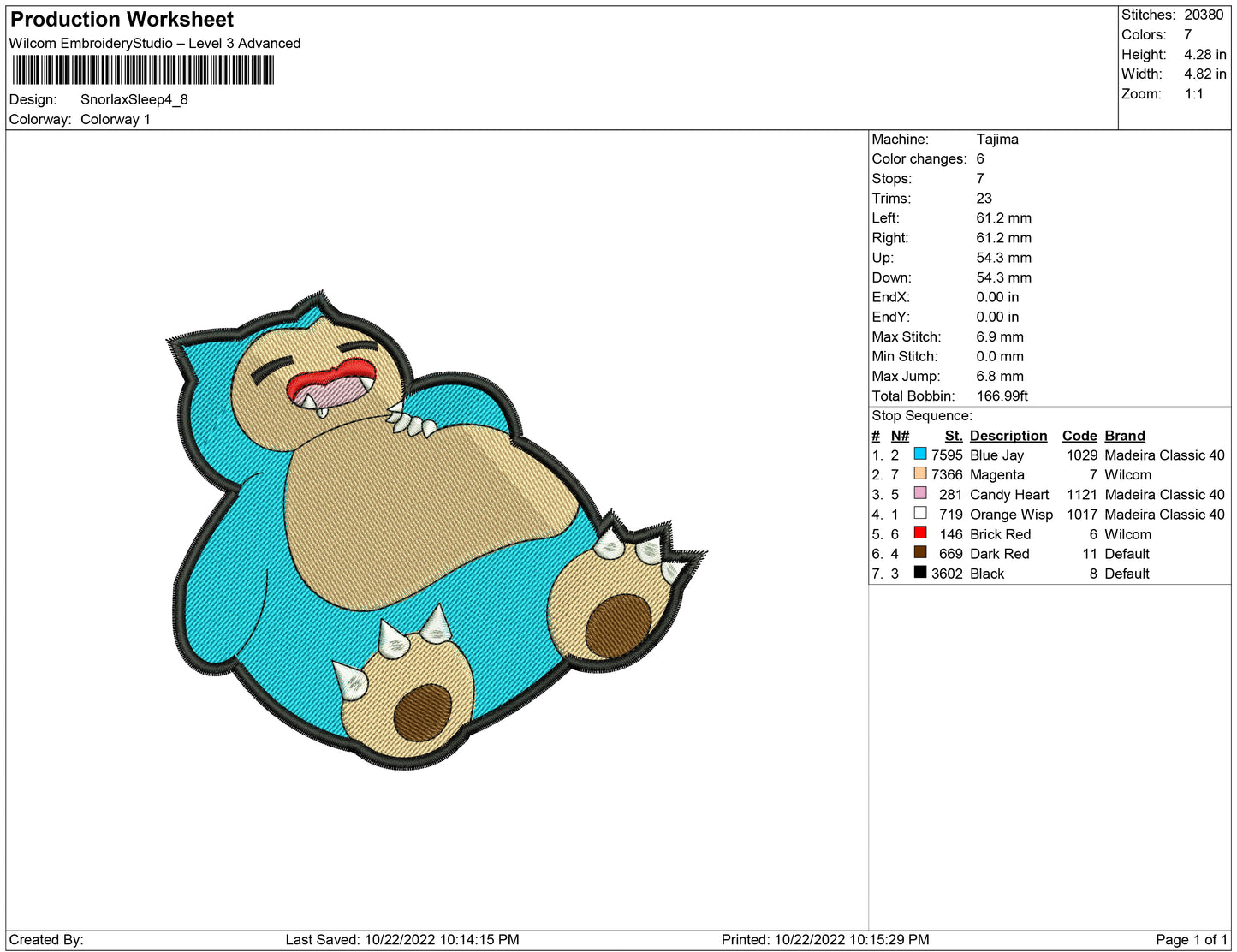1237x952 pixels.
Task: Click the "Brand" column header
Action: coord(1125,436)
